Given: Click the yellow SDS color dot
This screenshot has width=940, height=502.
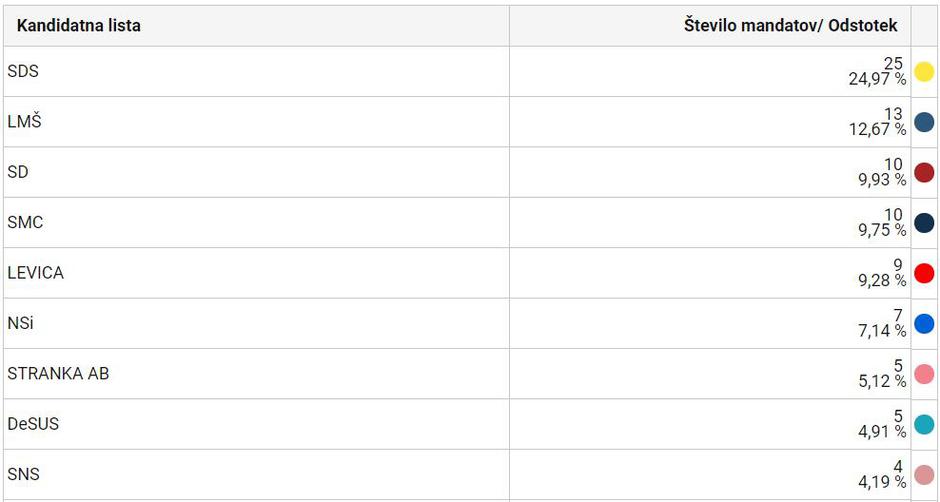Looking at the screenshot, I should click(x=924, y=72).
